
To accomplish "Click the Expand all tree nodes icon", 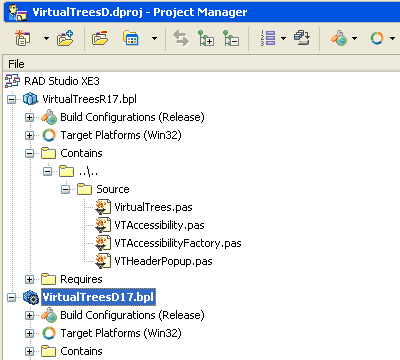I will click(206, 38).
